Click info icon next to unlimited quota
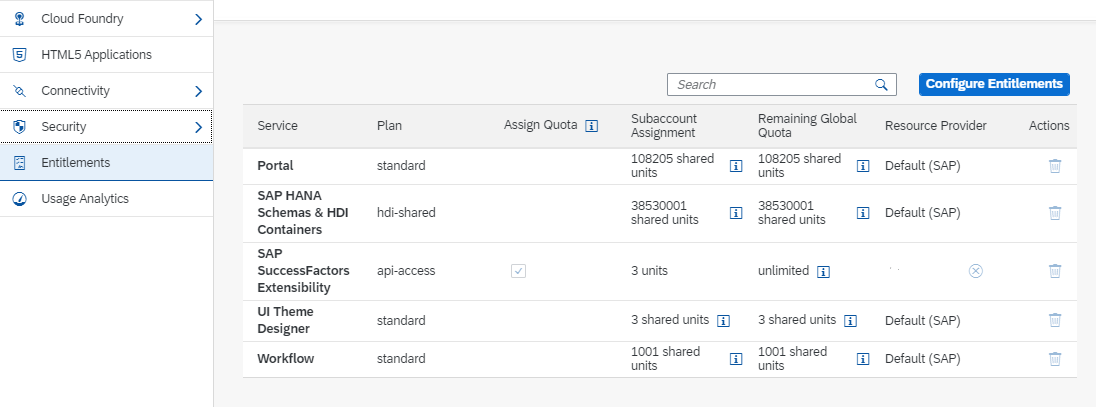The width and height of the screenshot is (1096, 407). (x=823, y=271)
